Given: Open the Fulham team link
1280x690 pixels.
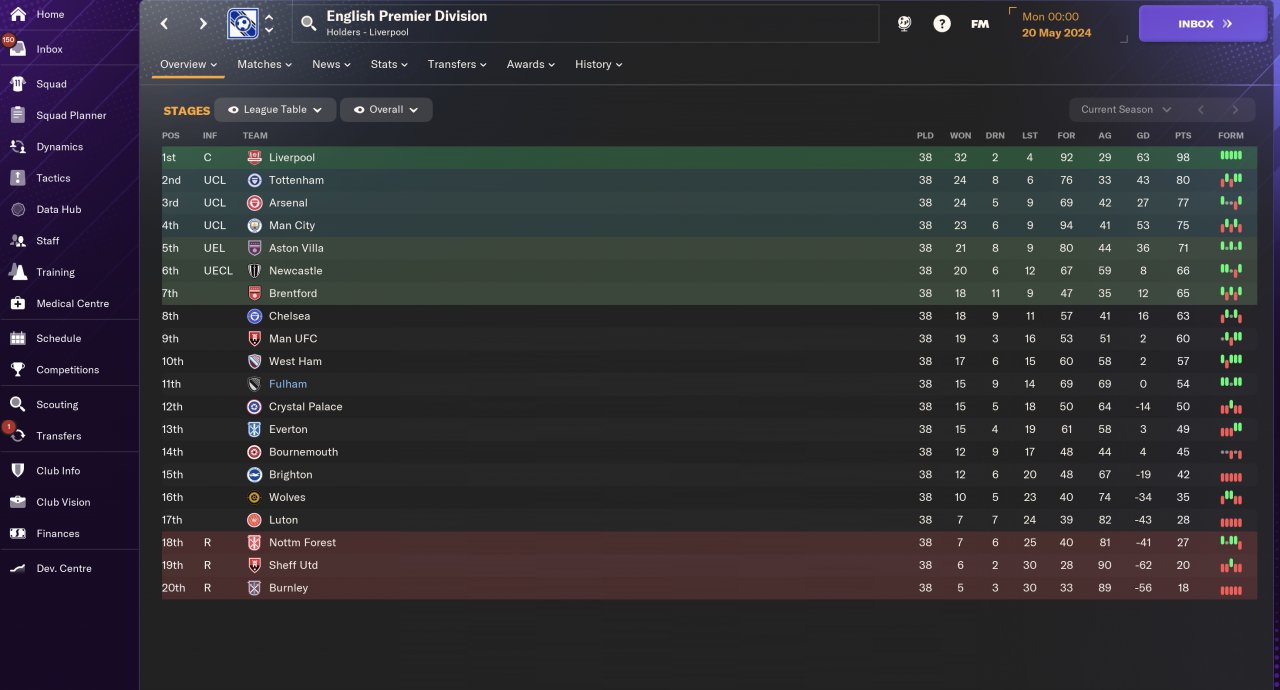Looking at the screenshot, I should pos(288,384).
